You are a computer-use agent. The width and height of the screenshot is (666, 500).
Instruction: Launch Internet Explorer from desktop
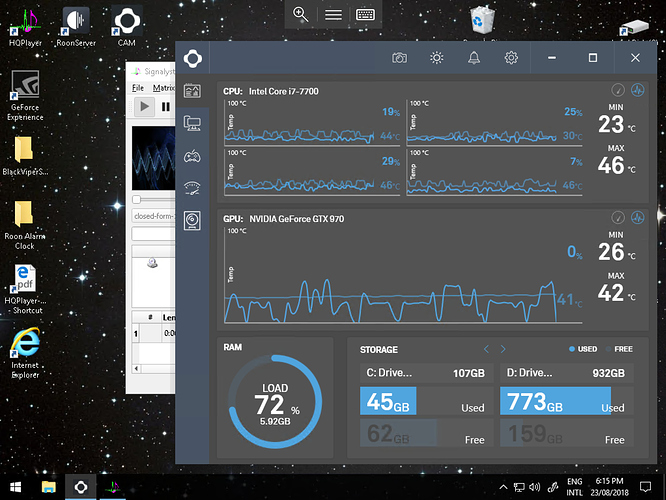tap(25, 353)
